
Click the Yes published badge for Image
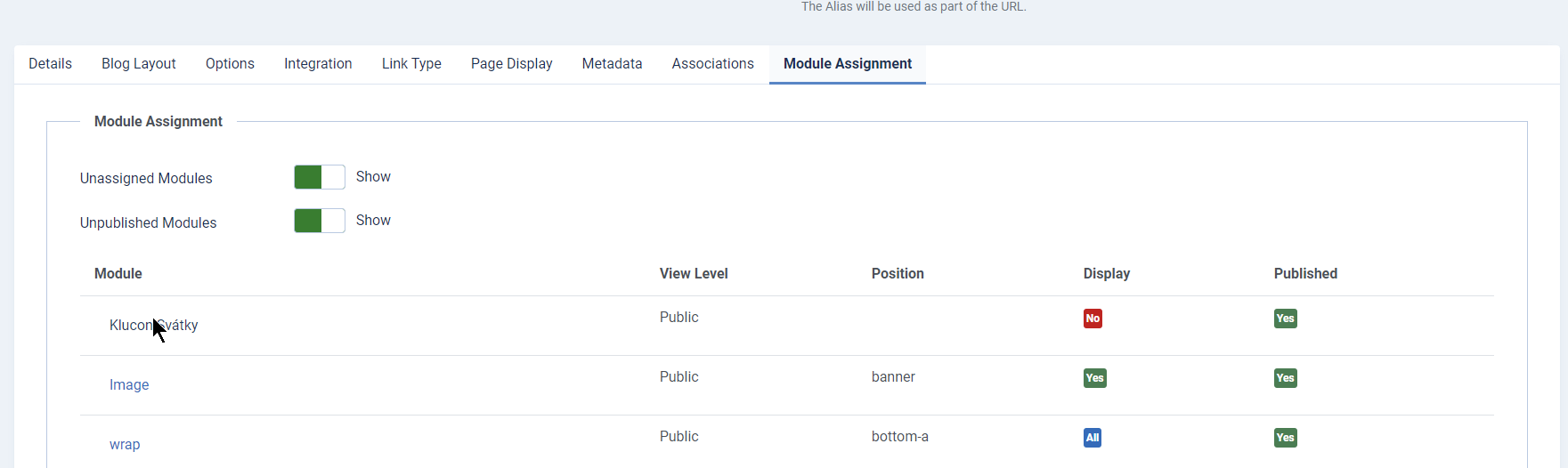(x=1286, y=378)
